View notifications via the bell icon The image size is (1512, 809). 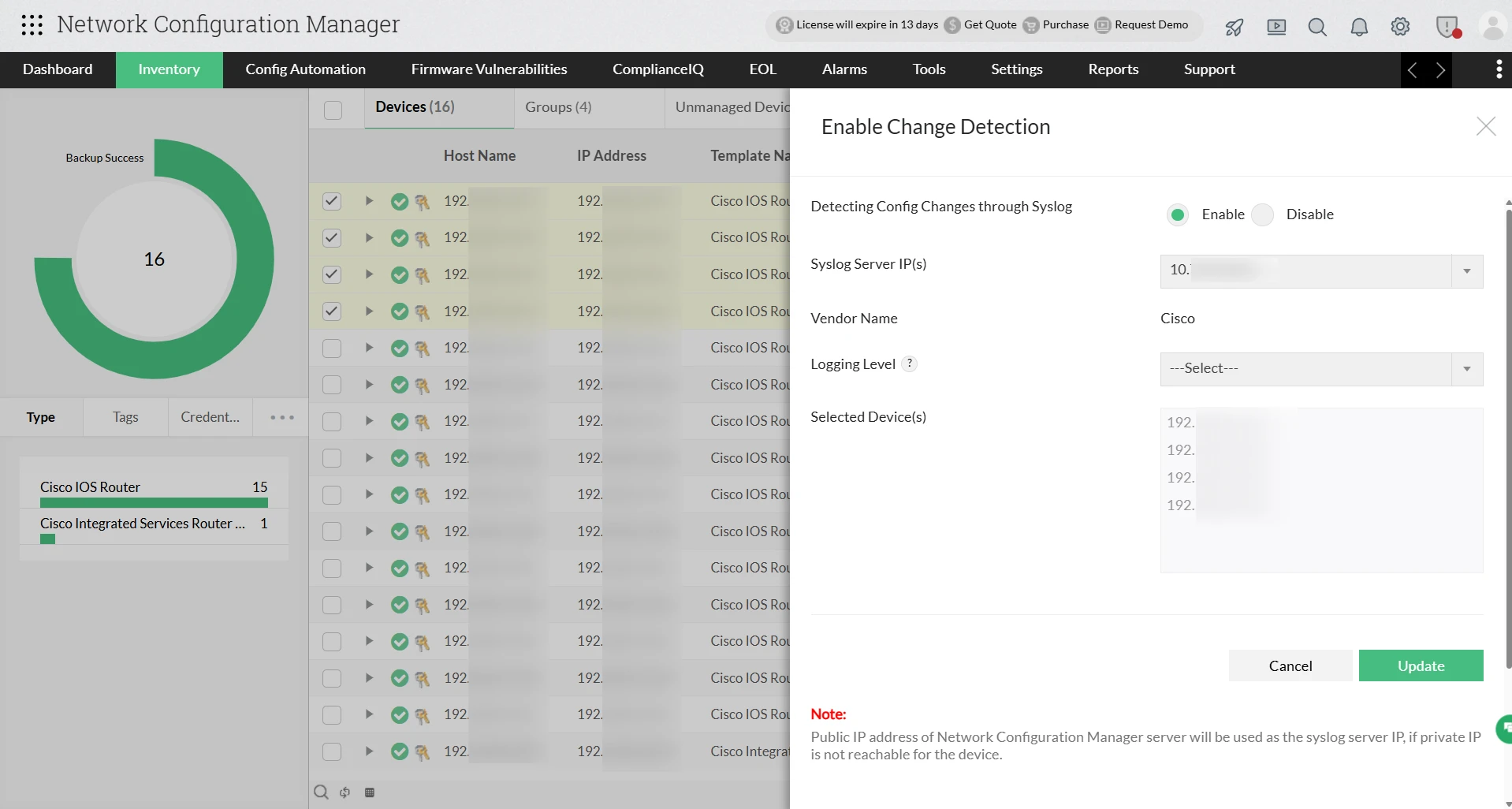[1358, 26]
